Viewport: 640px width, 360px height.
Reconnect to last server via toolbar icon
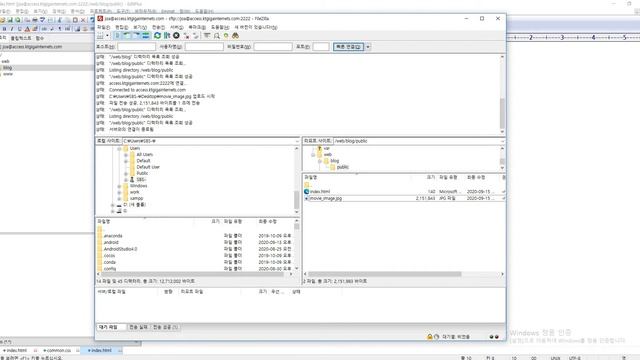click(x=196, y=36)
